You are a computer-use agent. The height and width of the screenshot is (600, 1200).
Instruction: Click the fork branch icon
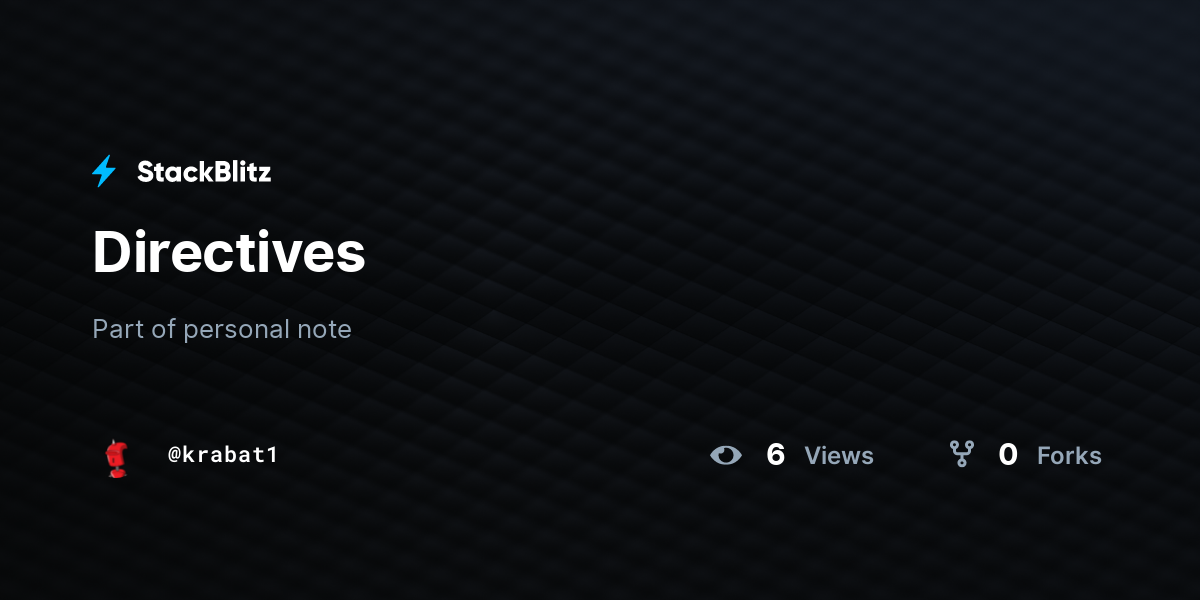[x=962, y=455]
